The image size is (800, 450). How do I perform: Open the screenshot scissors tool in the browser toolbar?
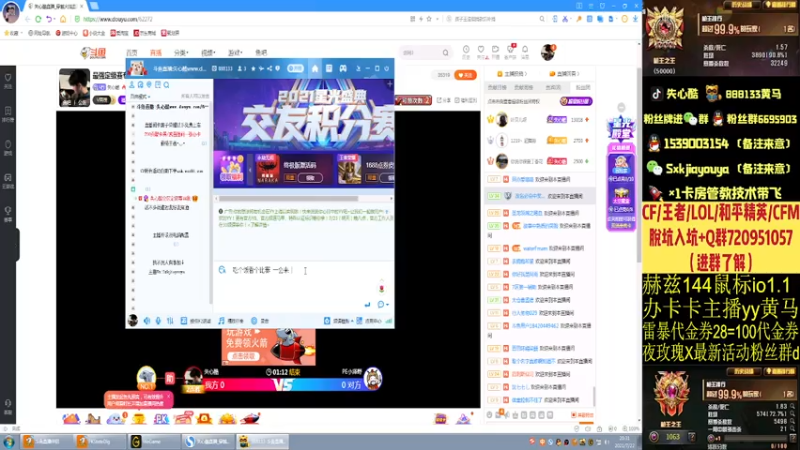[565, 19]
